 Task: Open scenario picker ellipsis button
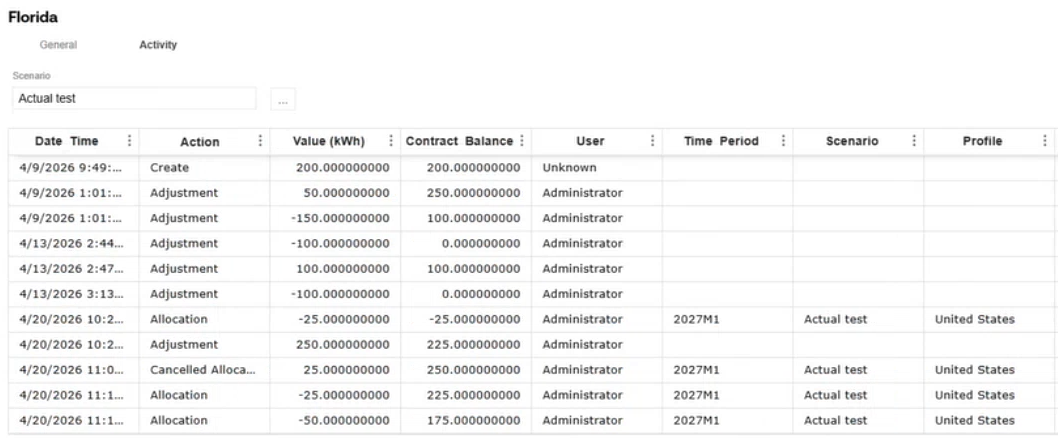[283, 99]
